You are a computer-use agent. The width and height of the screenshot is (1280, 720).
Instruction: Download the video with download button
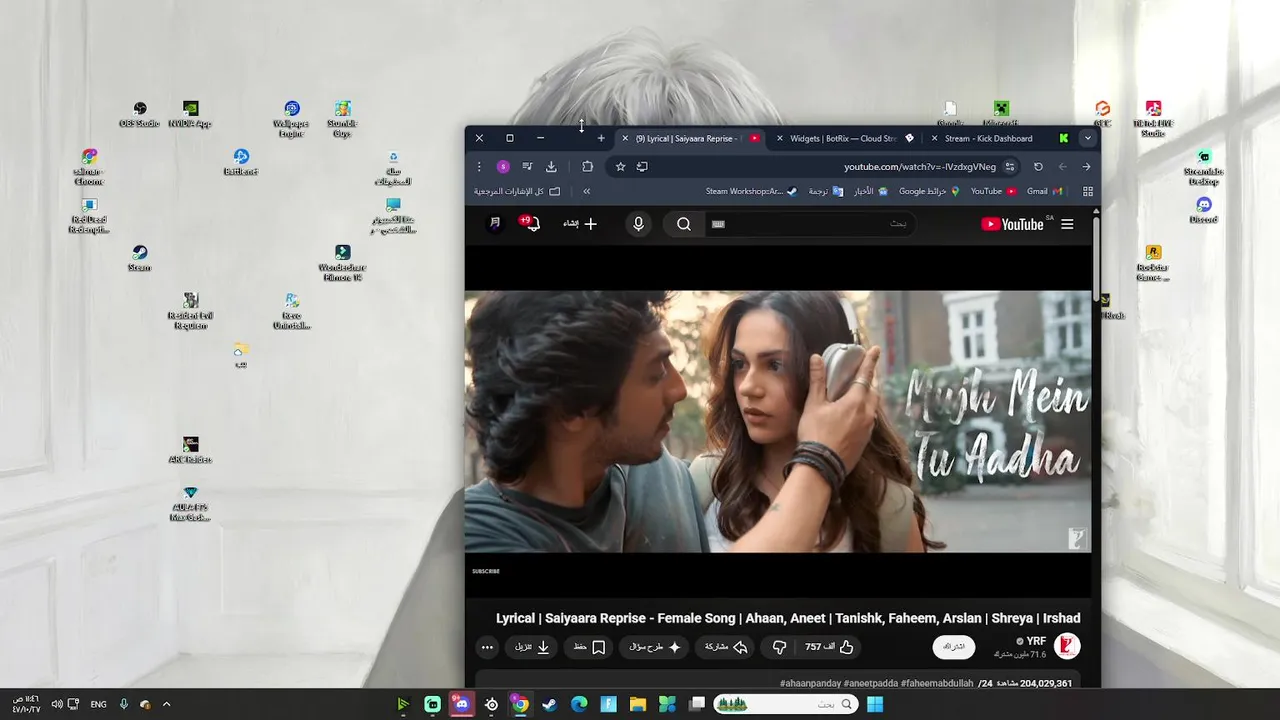pos(533,647)
